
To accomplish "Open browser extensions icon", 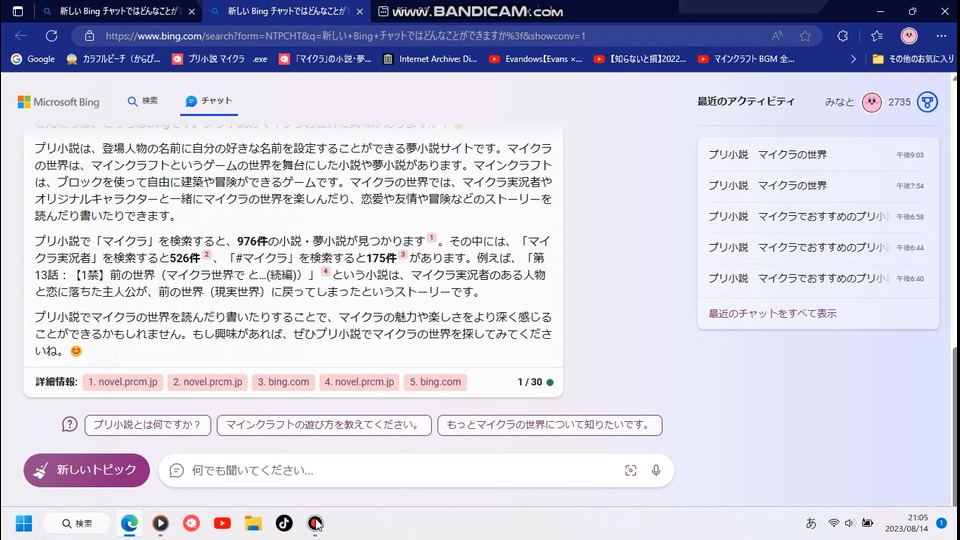I will click(x=842, y=36).
